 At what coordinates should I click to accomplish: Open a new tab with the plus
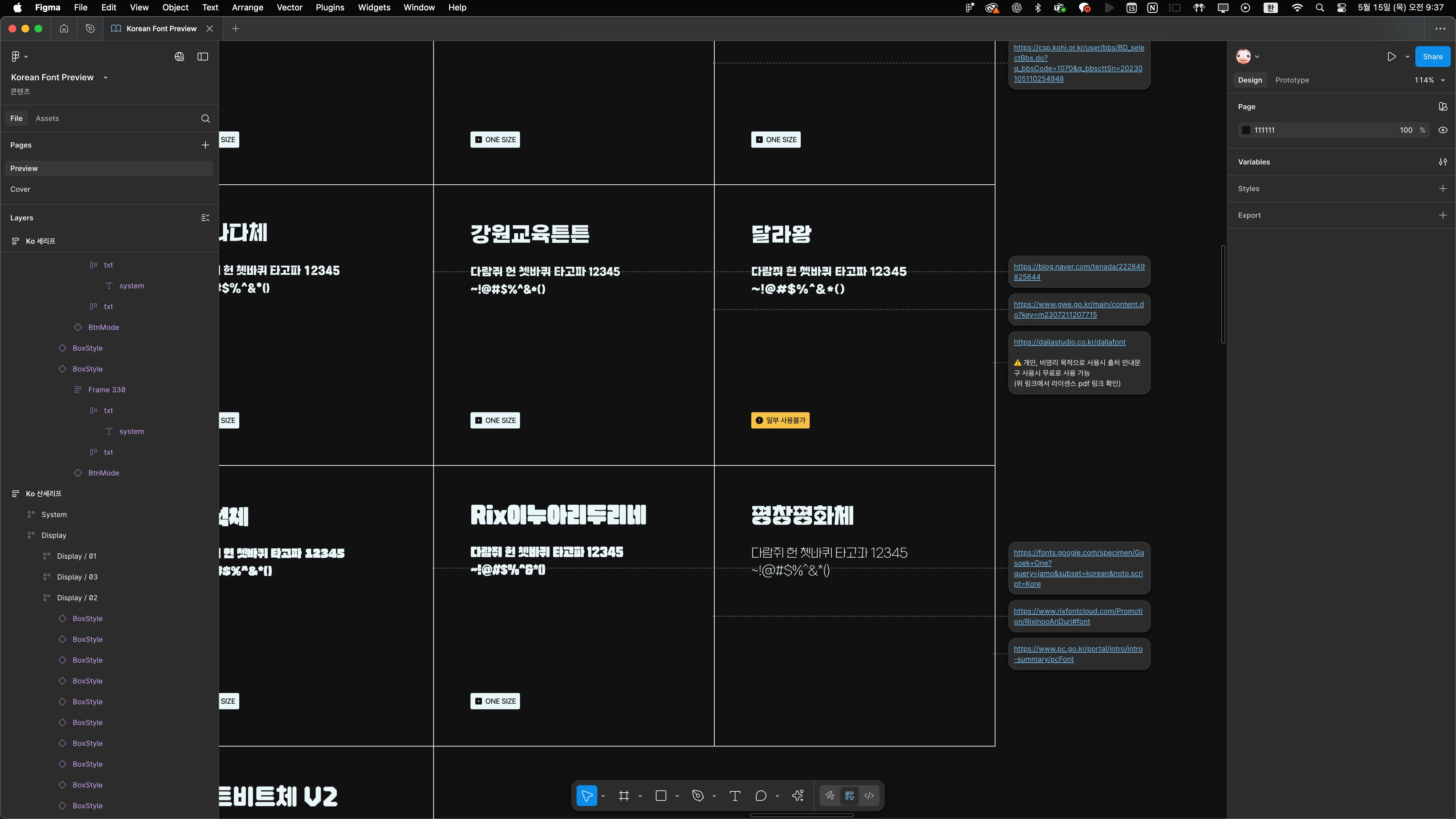[x=236, y=29]
